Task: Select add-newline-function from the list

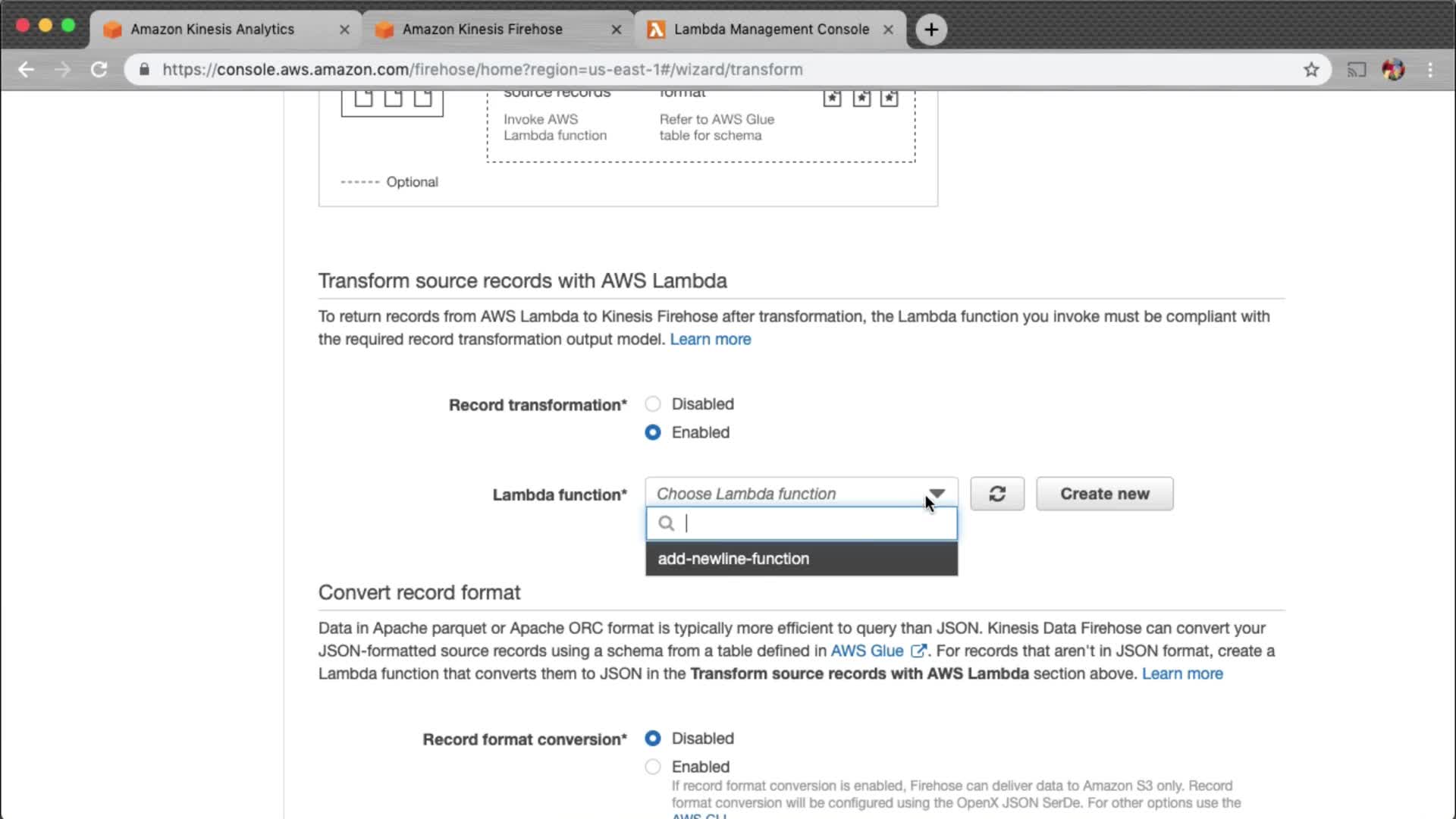Action: (733, 559)
